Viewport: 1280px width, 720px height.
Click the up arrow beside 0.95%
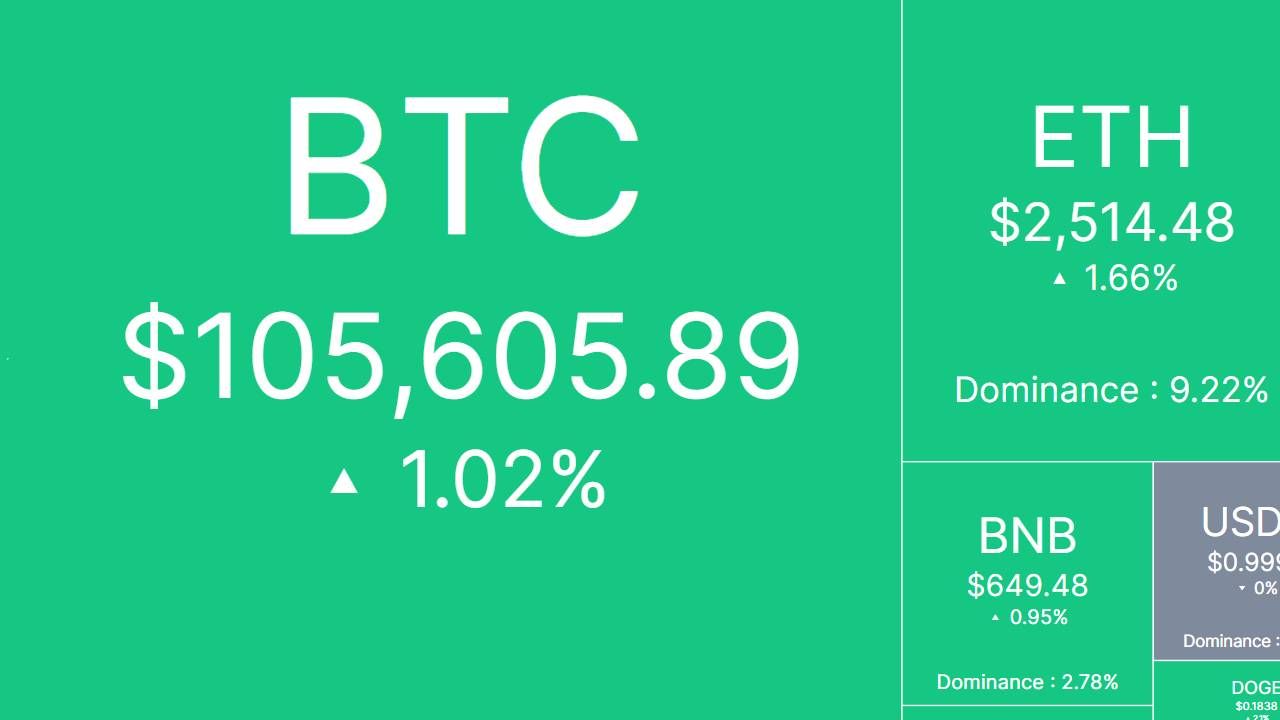(995, 618)
